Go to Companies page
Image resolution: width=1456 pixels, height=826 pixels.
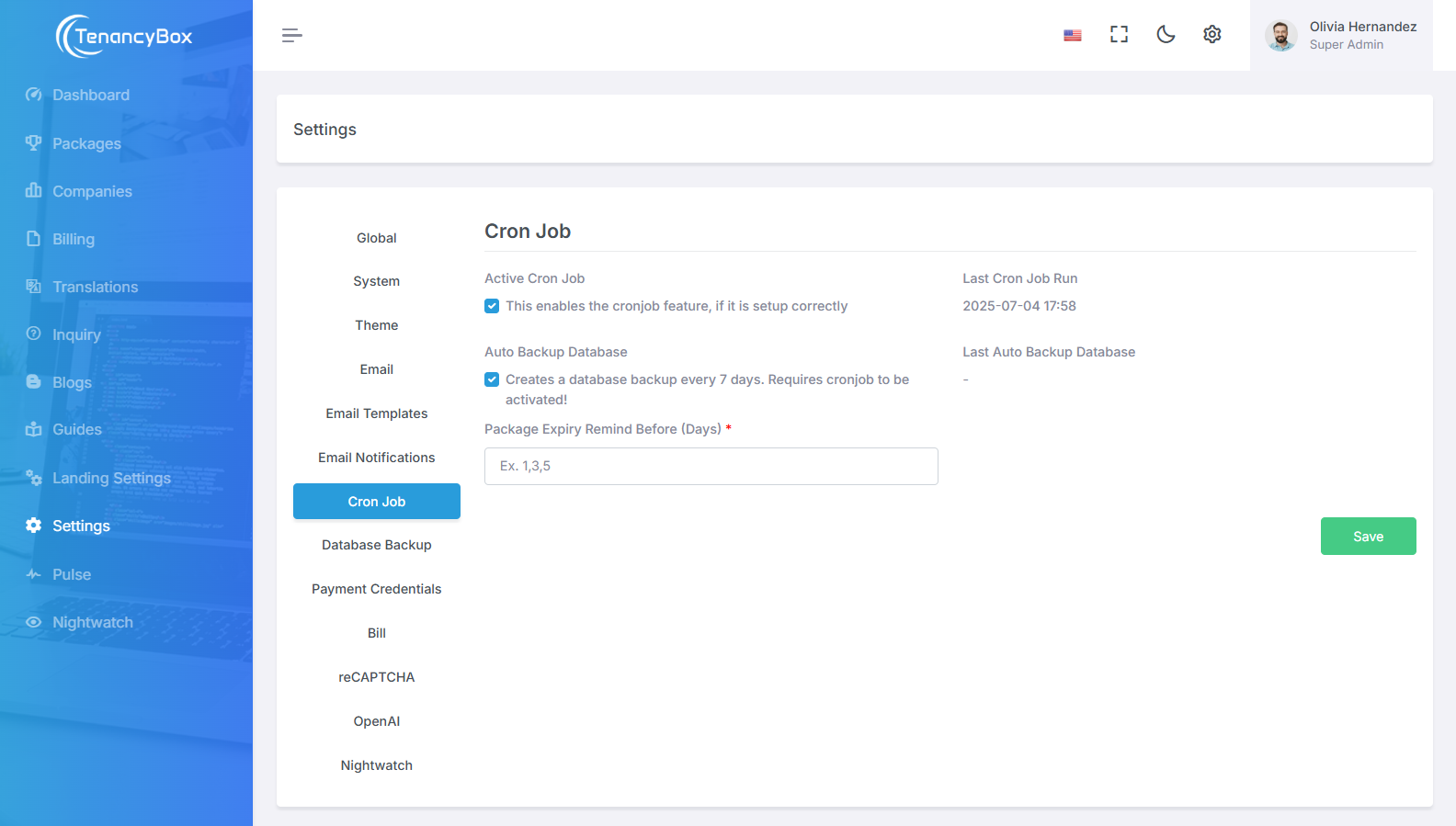92,191
